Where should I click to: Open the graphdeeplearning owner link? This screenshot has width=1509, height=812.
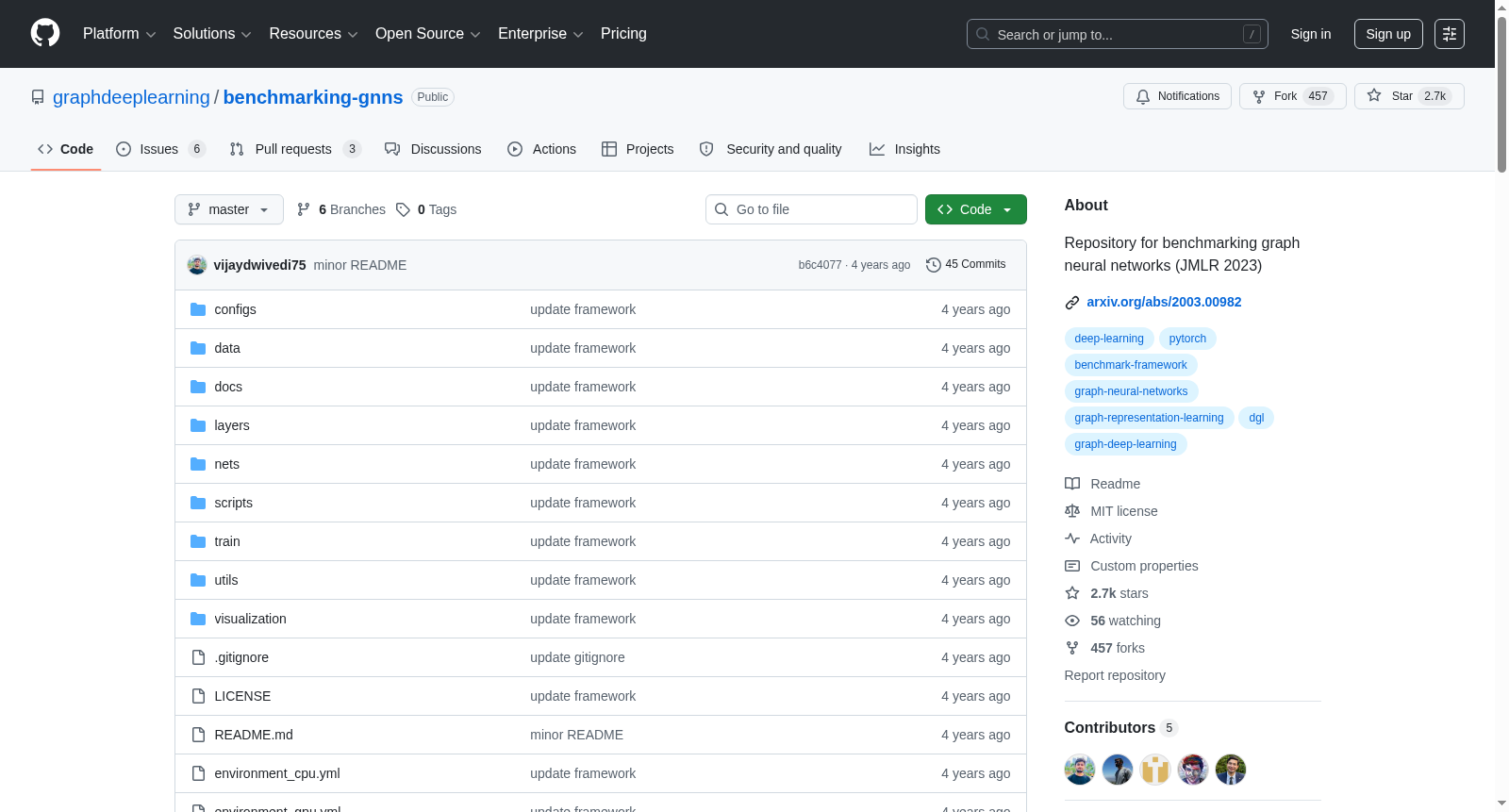point(131,97)
